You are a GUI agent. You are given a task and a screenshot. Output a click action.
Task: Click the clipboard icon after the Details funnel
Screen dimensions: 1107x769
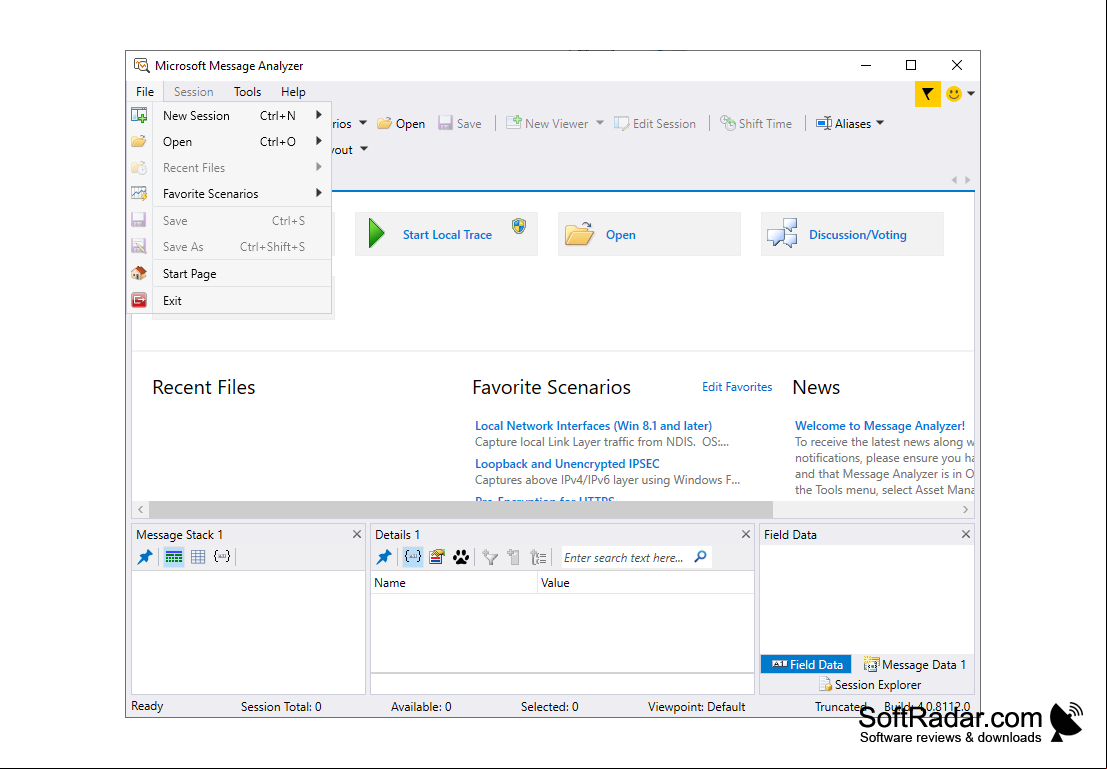[514, 557]
